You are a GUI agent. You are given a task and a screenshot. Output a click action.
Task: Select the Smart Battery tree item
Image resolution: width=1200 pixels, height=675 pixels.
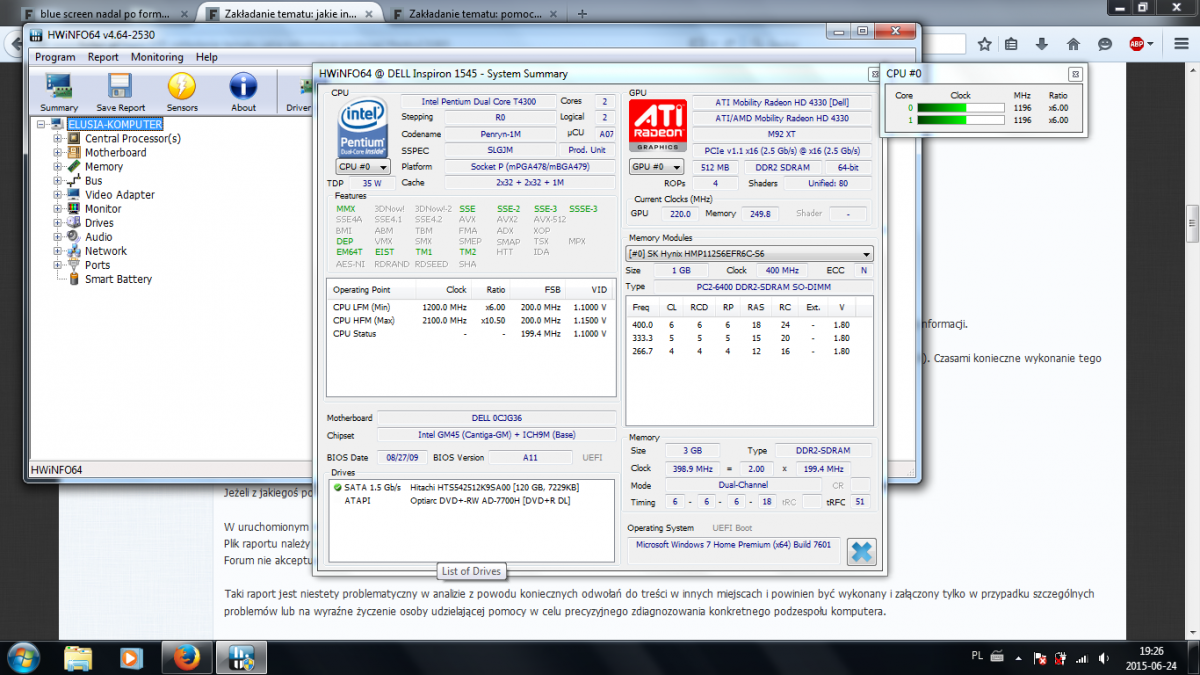tap(118, 279)
